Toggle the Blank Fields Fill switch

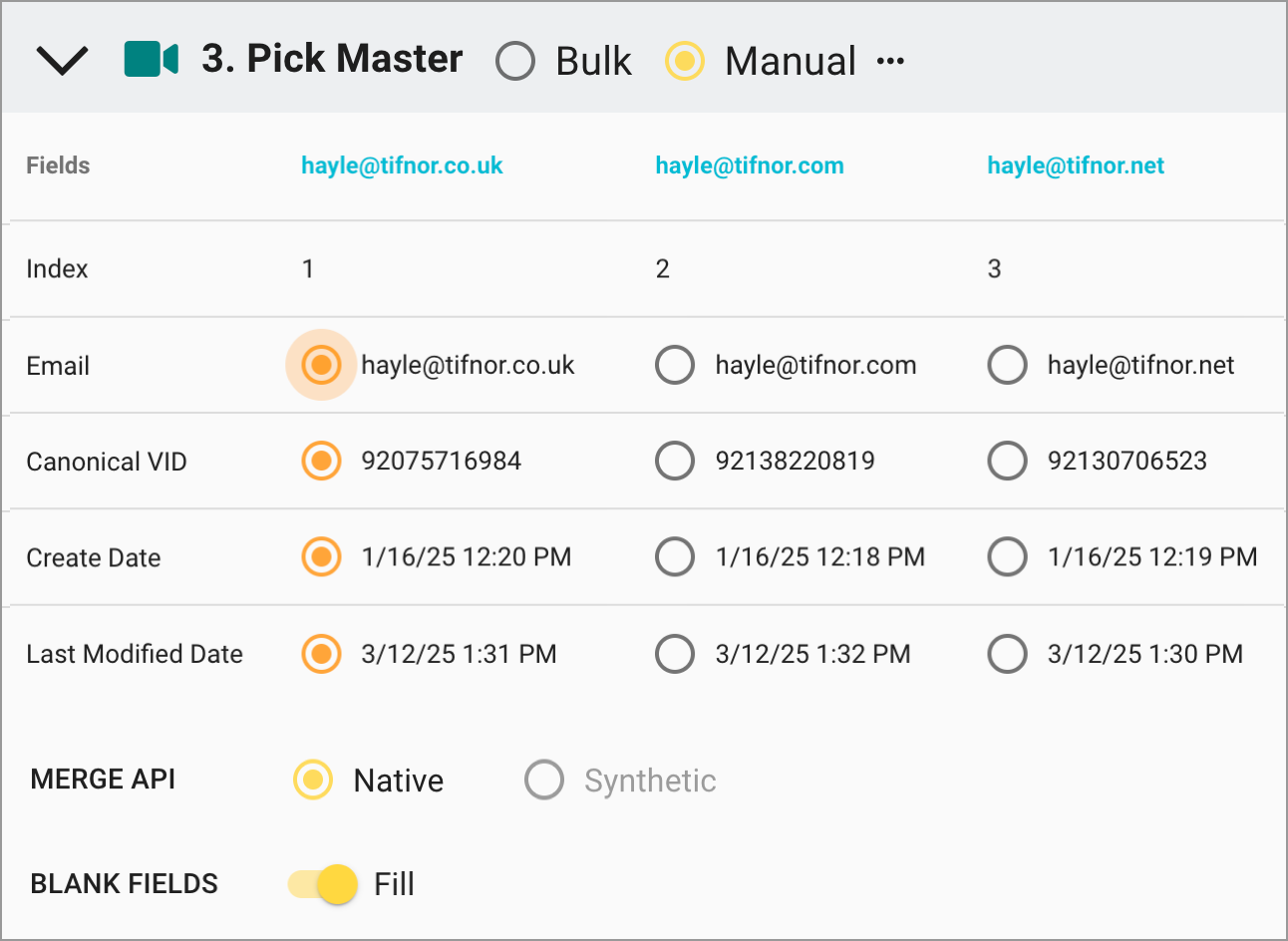323,884
